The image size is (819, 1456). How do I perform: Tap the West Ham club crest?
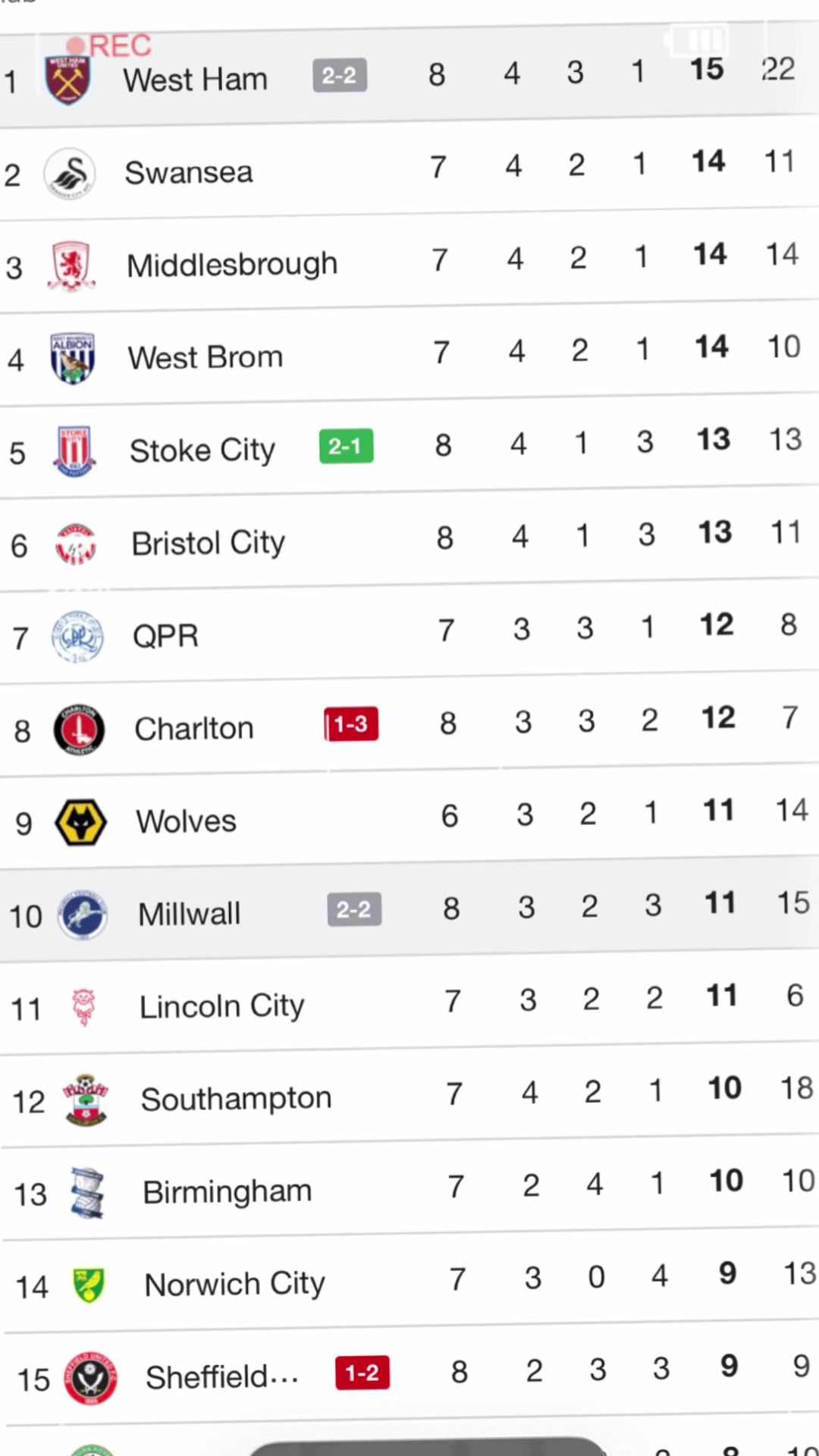67,80
